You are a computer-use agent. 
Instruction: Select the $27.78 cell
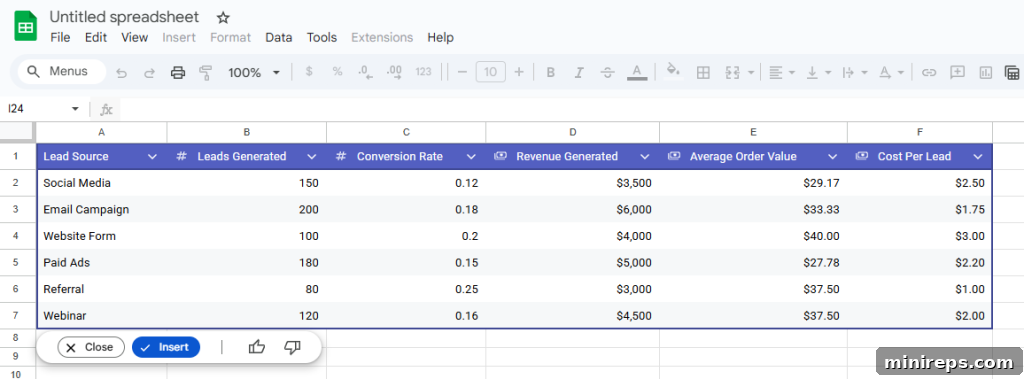pyautogui.click(x=754, y=263)
